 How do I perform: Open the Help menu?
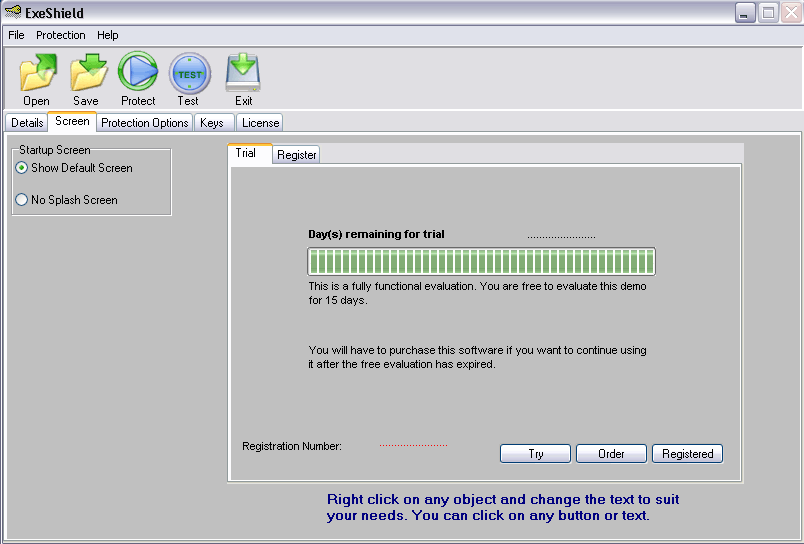coord(108,35)
